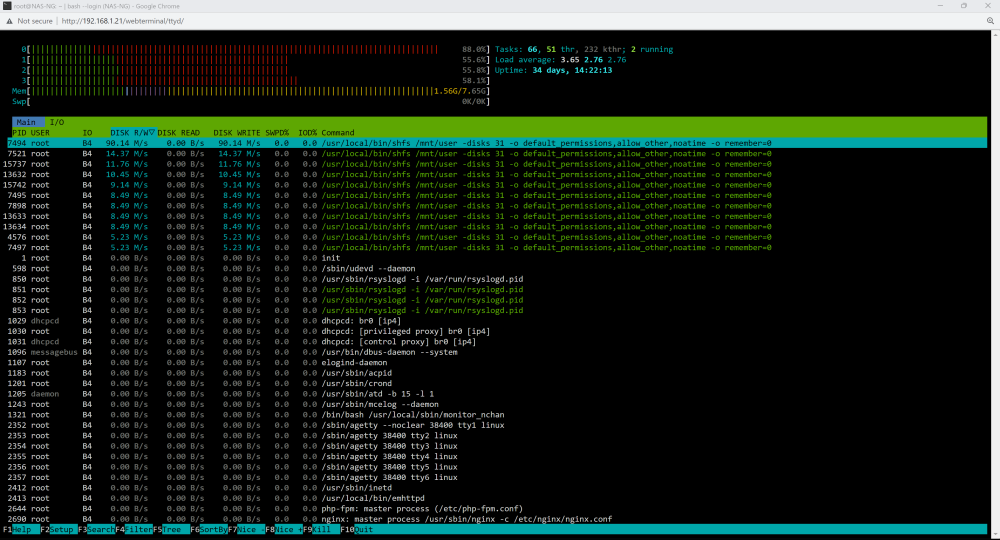Select the process row with PID 7521

click(497, 154)
